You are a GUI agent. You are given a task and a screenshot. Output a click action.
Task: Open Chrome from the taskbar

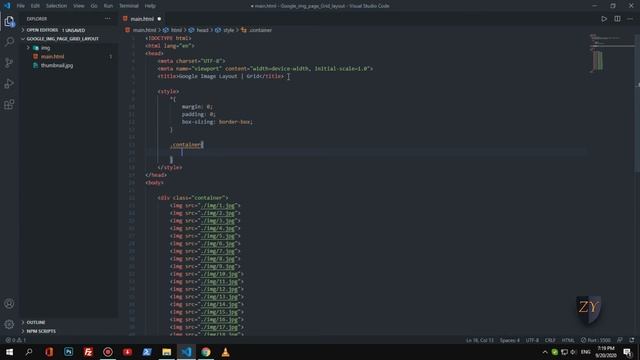pyautogui.click(x=206, y=352)
